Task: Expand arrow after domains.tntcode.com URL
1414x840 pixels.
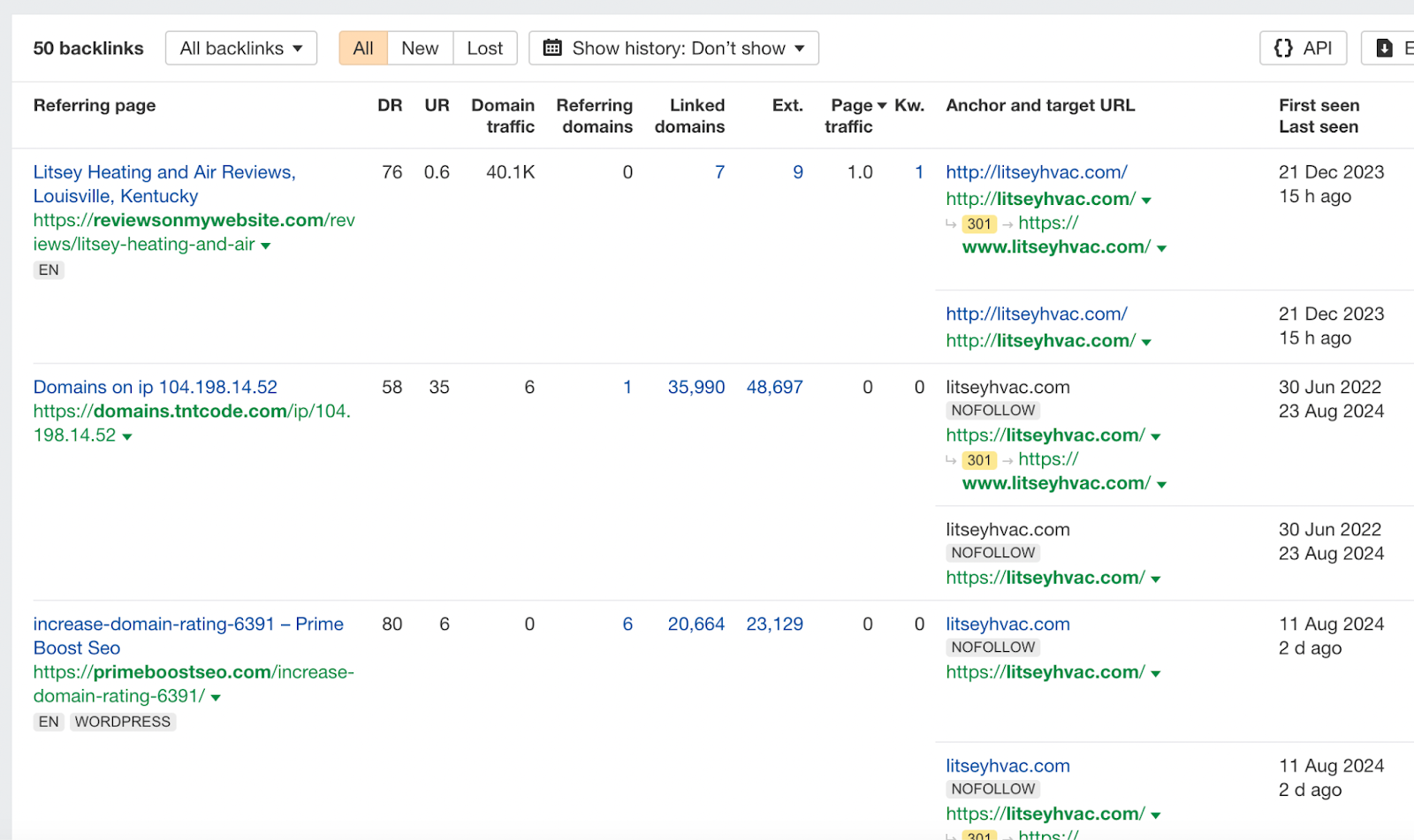Action: pos(127,436)
